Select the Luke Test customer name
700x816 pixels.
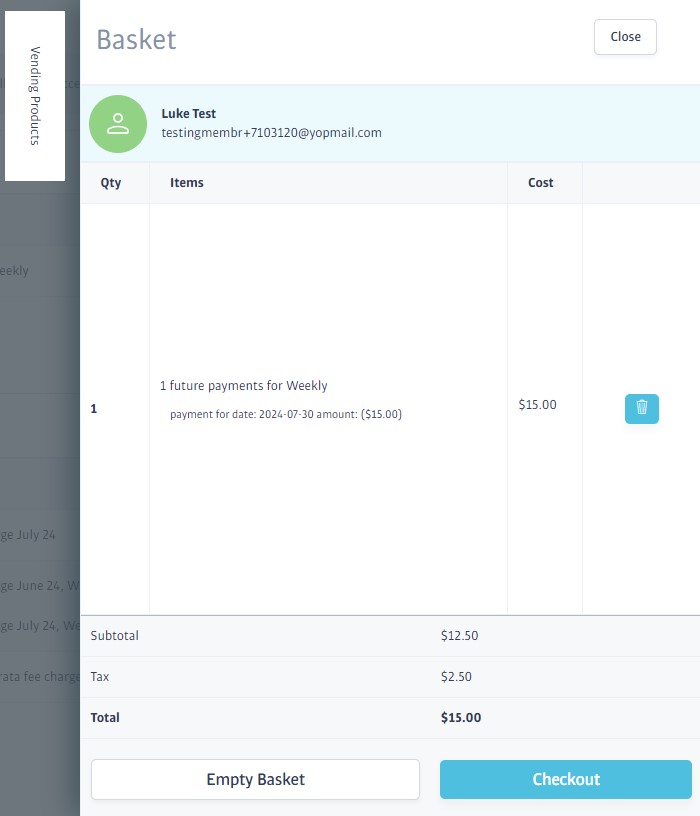(189, 114)
